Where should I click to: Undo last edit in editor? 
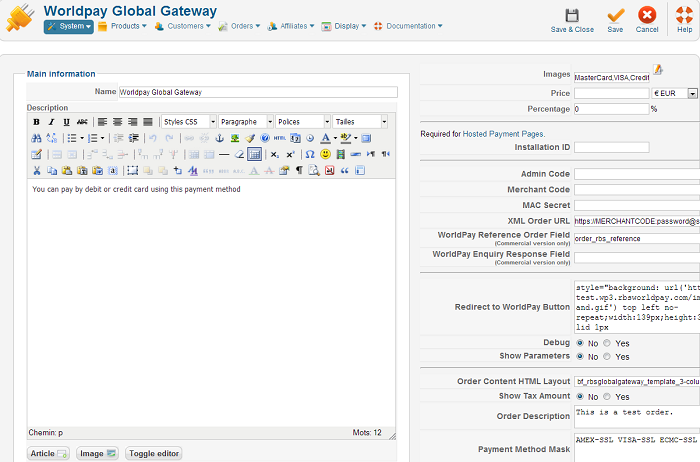(x=153, y=138)
